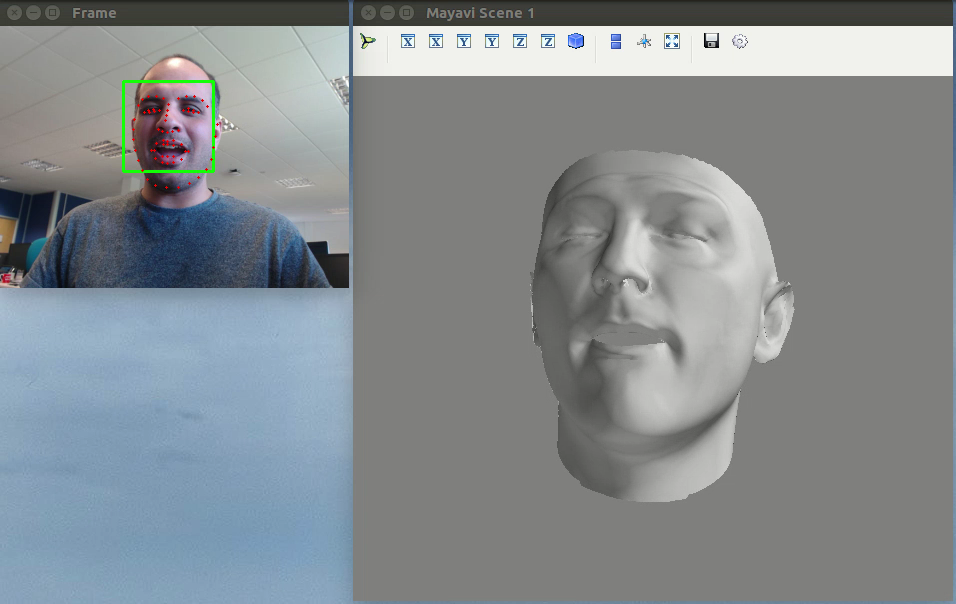Set view along the +X axis
This screenshot has width=956, height=604.
point(408,41)
